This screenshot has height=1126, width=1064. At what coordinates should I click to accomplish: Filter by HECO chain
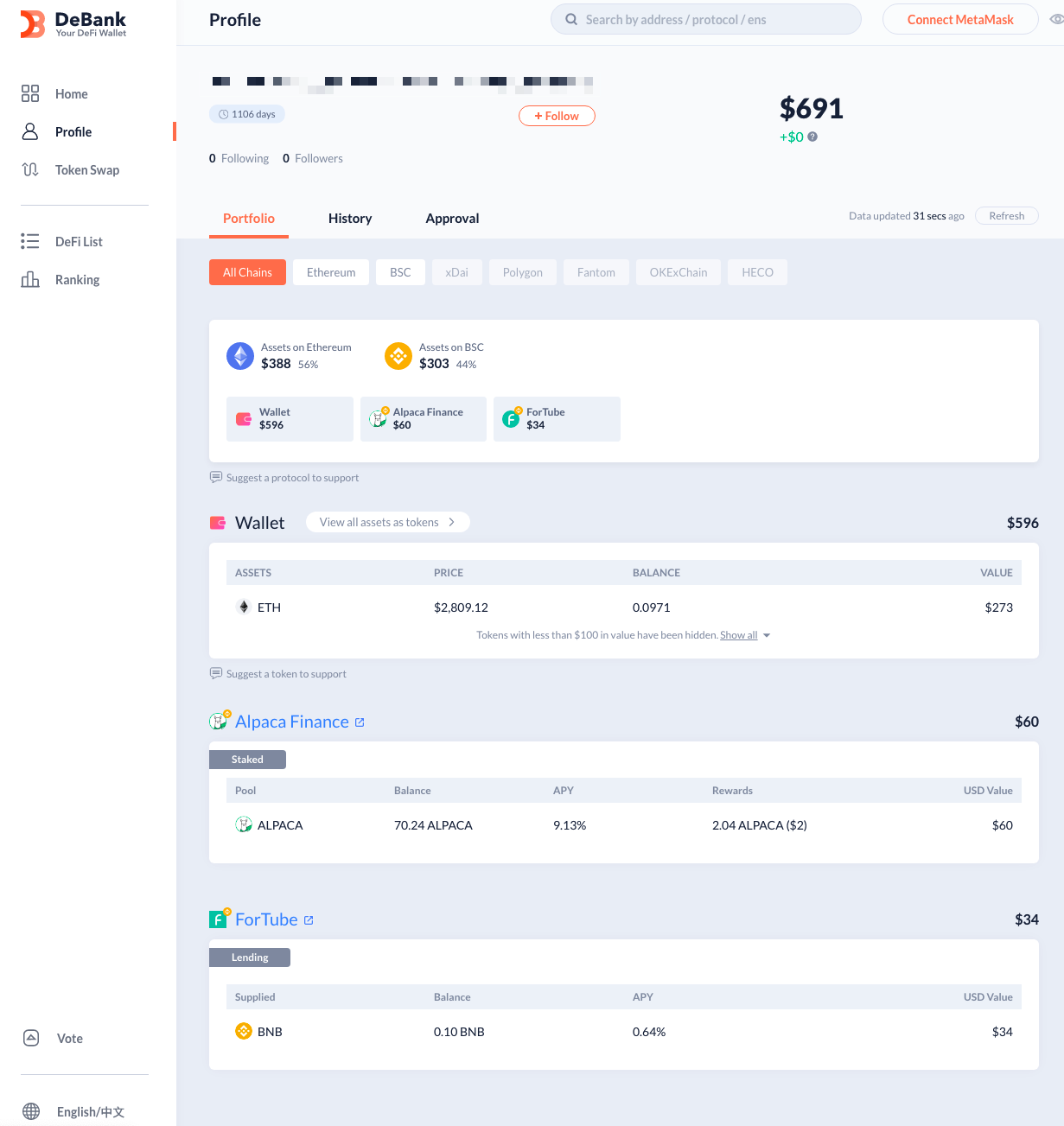coord(757,272)
